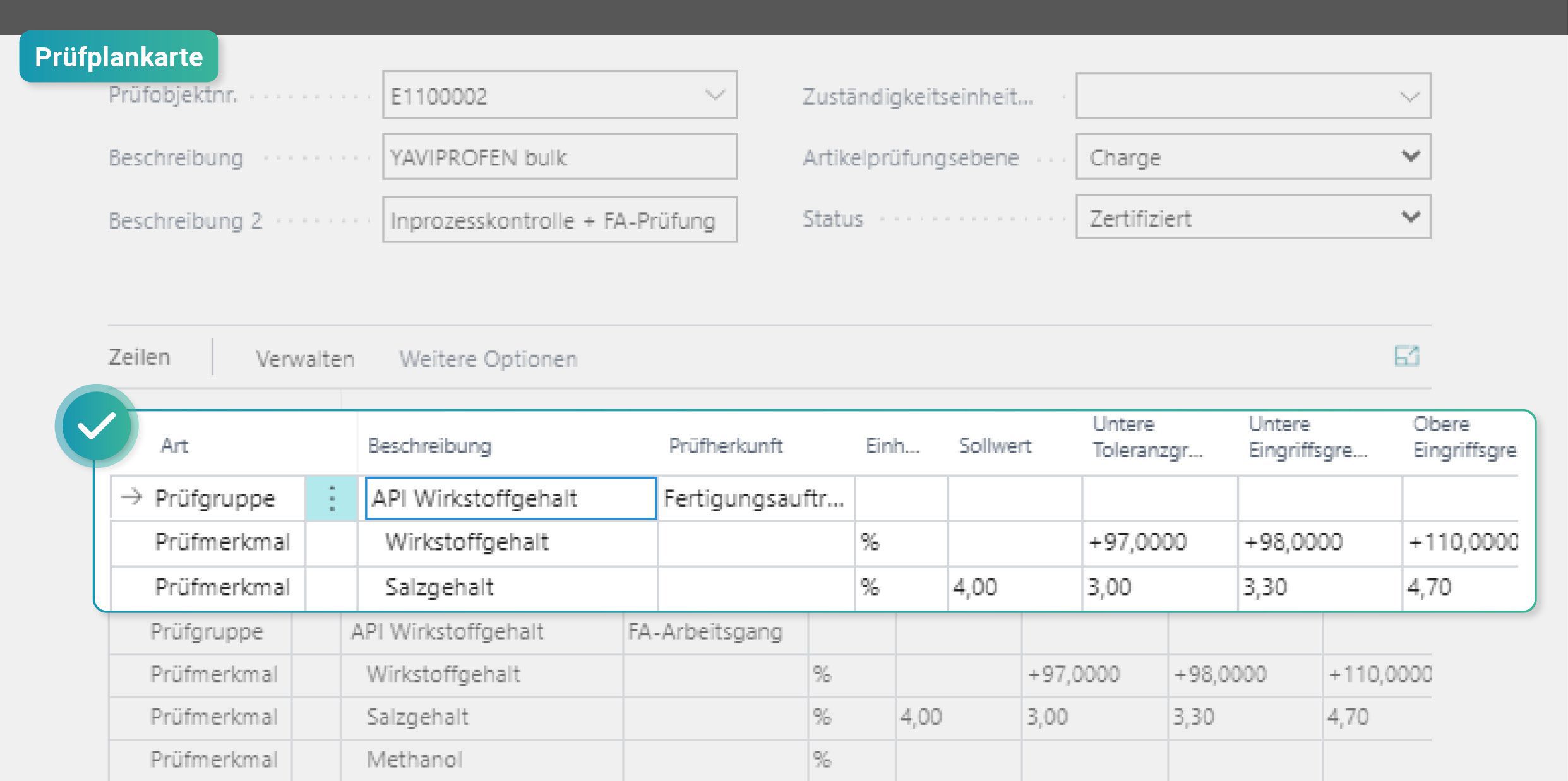Click the Untere Eingriffsgre... column header
Screen dimensions: 1568x781
1307,437
